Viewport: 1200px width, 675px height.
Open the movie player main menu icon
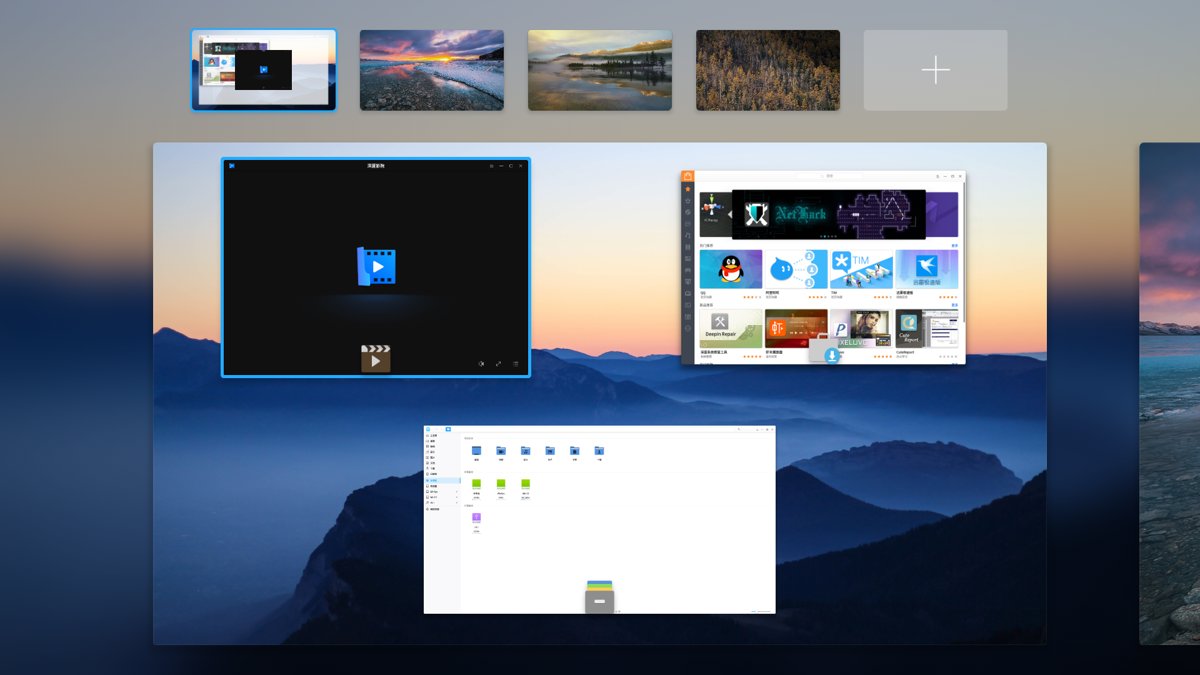click(492, 166)
